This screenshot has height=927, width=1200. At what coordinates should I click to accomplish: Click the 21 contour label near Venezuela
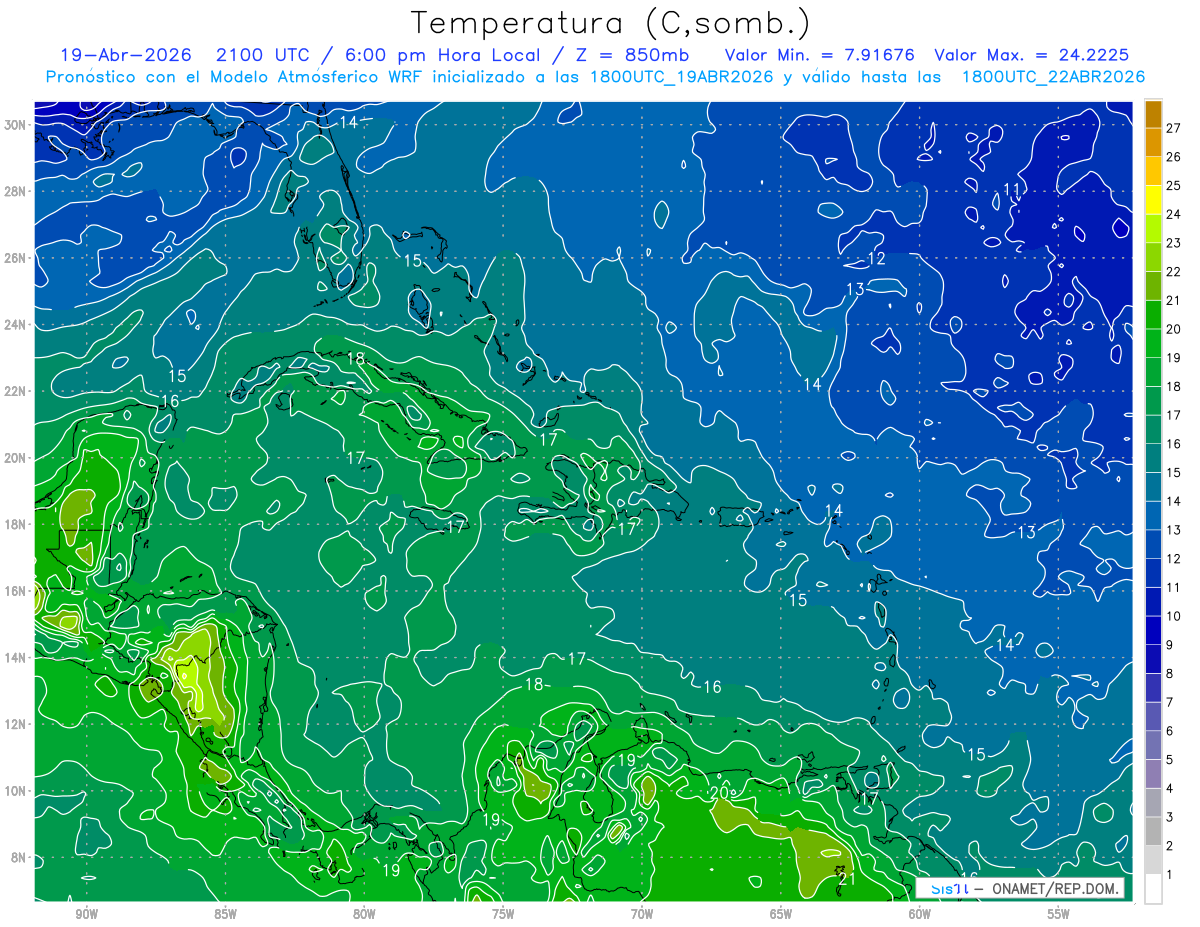[847, 879]
